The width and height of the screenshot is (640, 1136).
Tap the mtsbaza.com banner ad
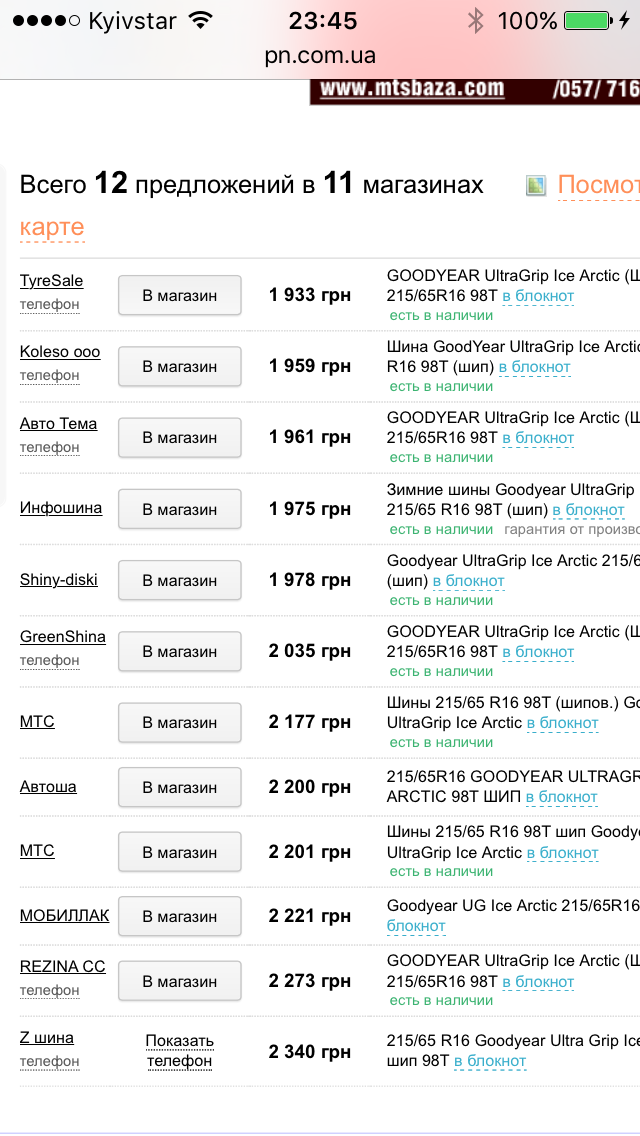click(474, 90)
